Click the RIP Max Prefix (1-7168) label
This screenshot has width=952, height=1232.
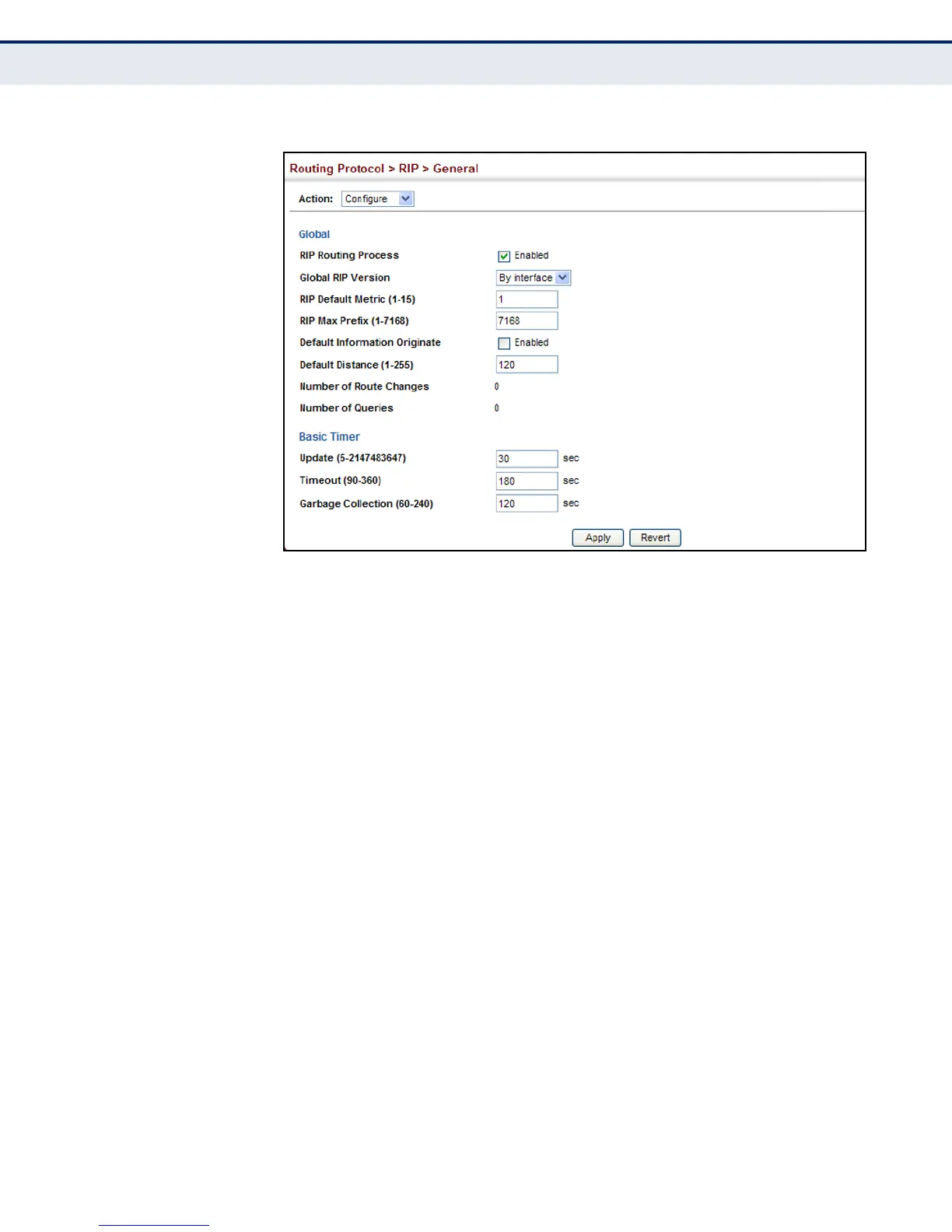coord(354,320)
